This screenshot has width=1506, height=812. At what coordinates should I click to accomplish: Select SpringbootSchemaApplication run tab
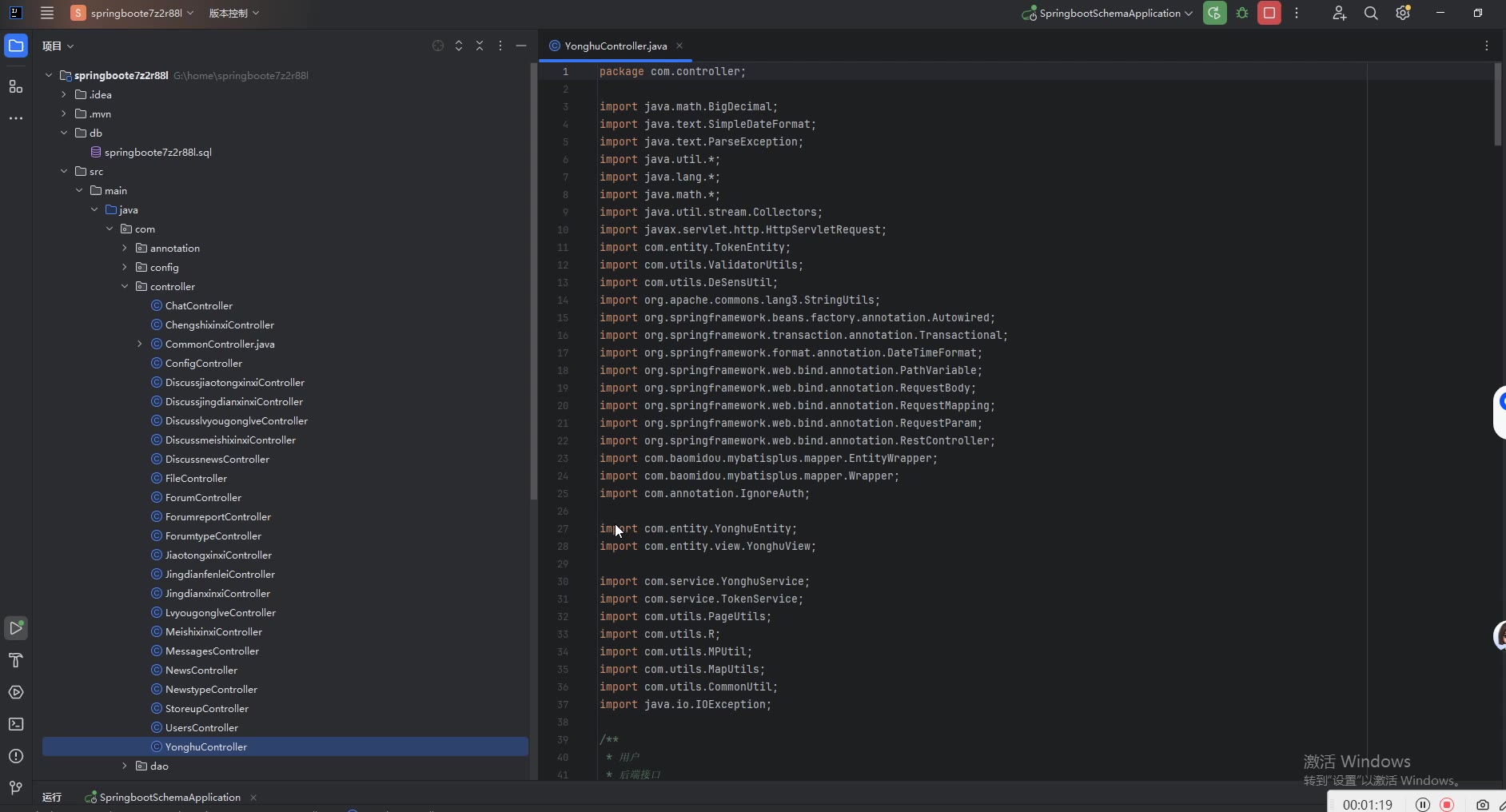point(169,798)
